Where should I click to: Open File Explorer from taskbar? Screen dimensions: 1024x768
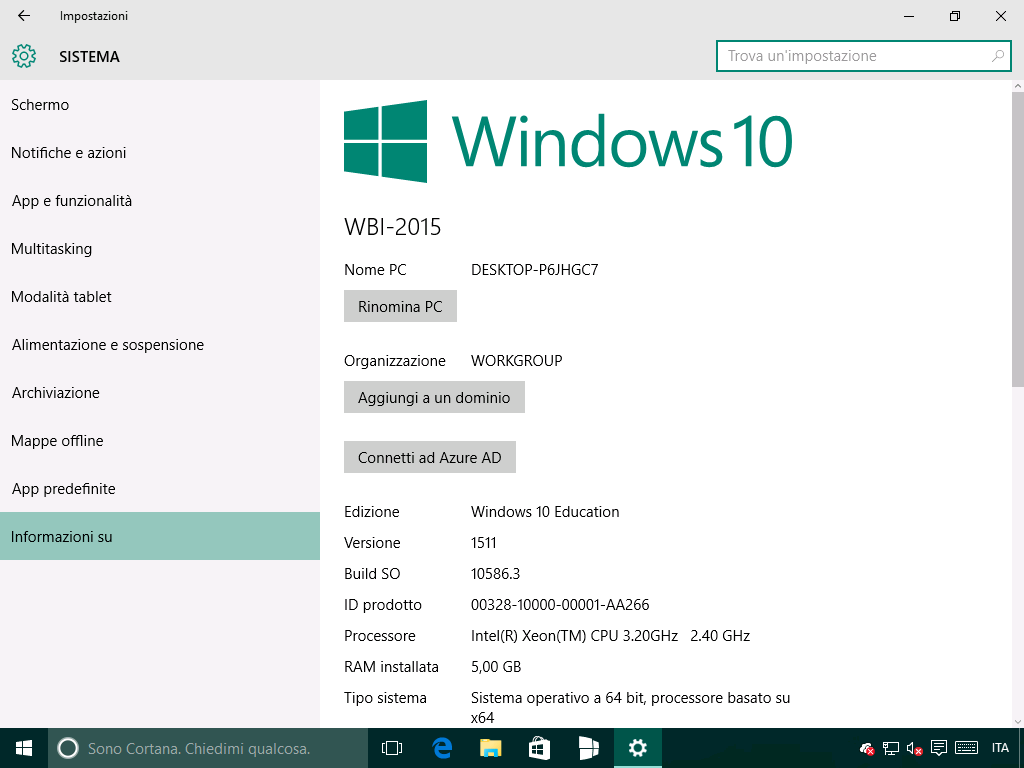[x=490, y=748]
